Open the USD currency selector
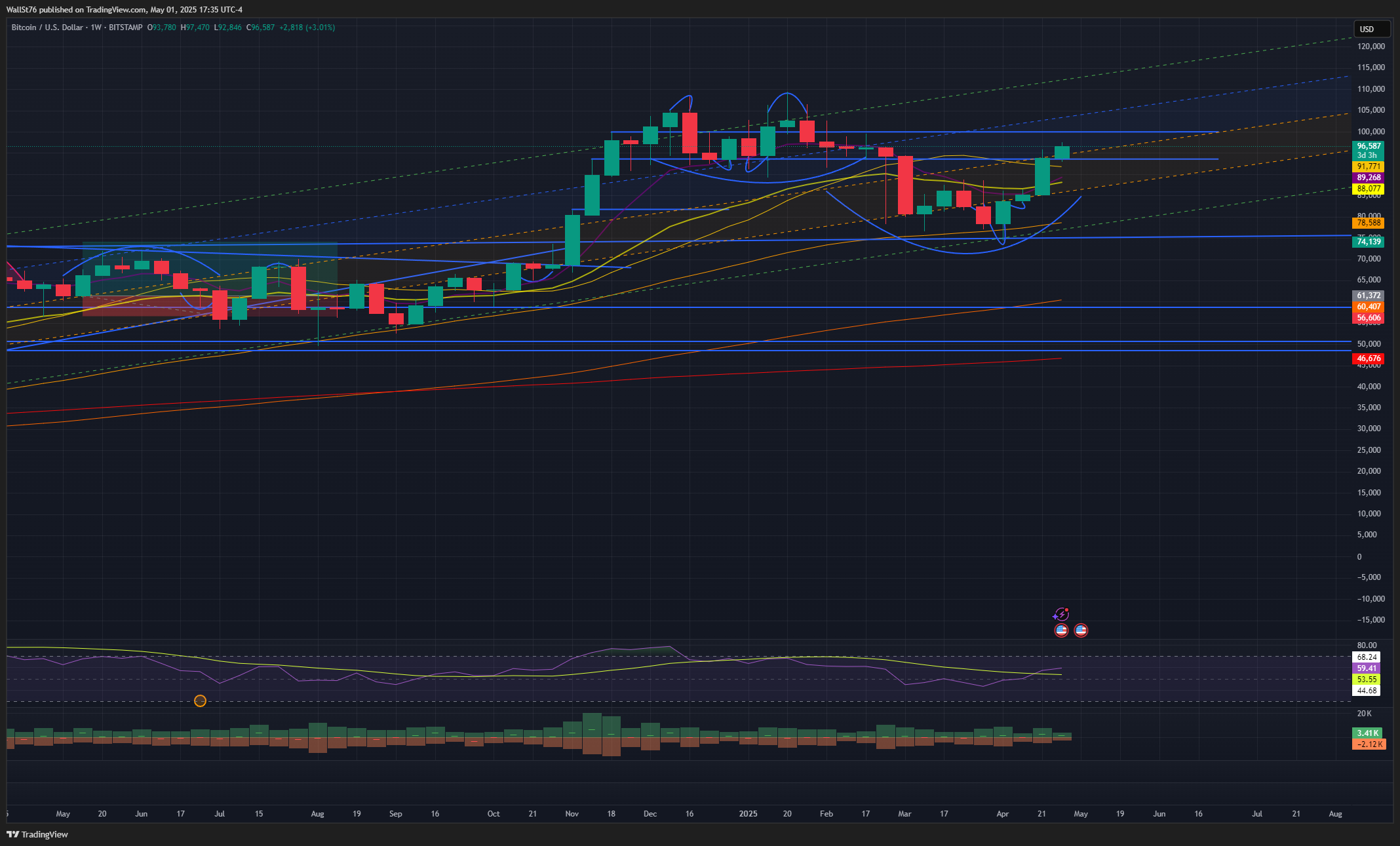The width and height of the screenshot is (1400, 846). click(1371, 29)
